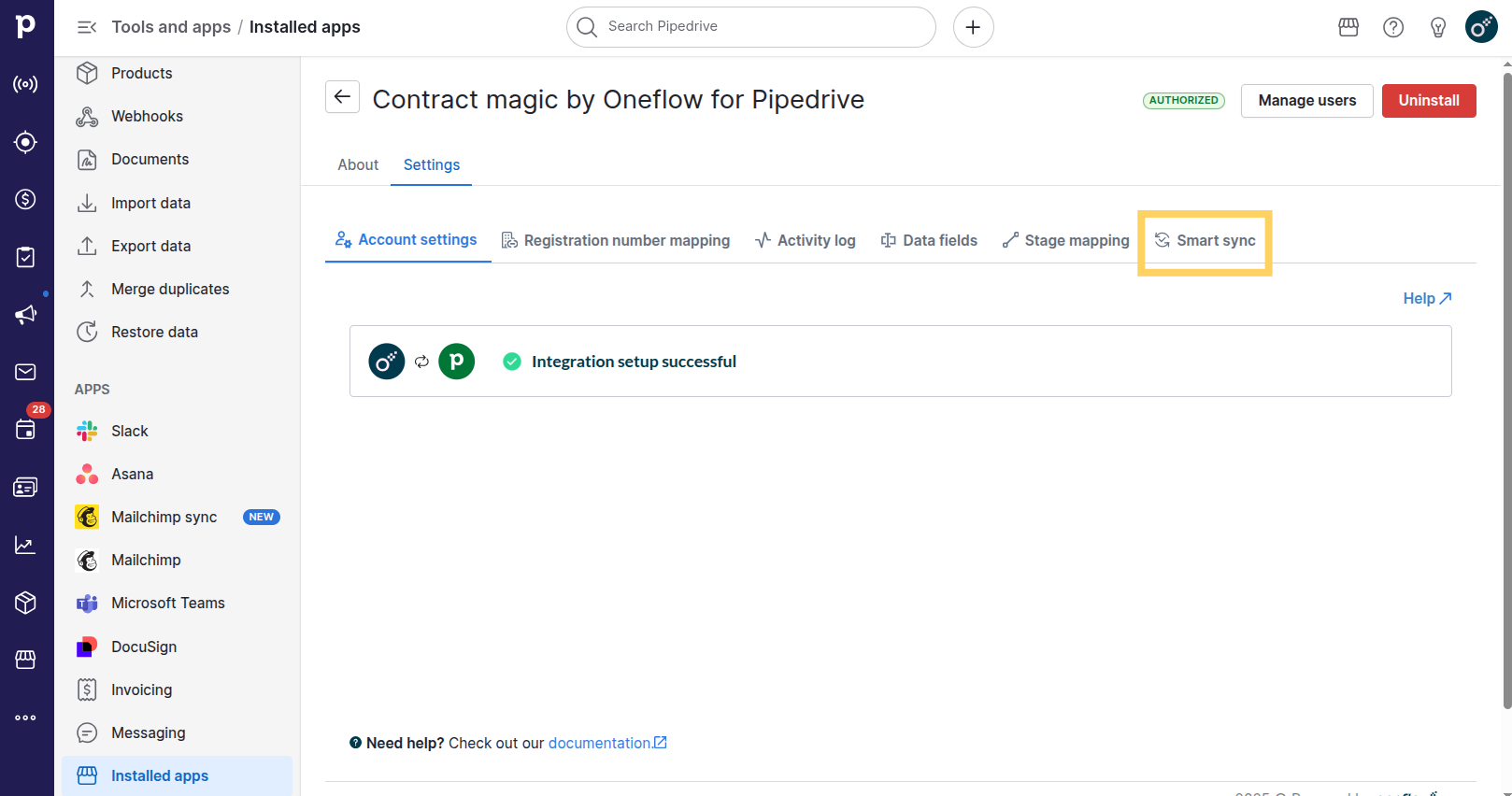Click the Uninstall button
Screen dimensions: 1512x796
coord(1428,101)
